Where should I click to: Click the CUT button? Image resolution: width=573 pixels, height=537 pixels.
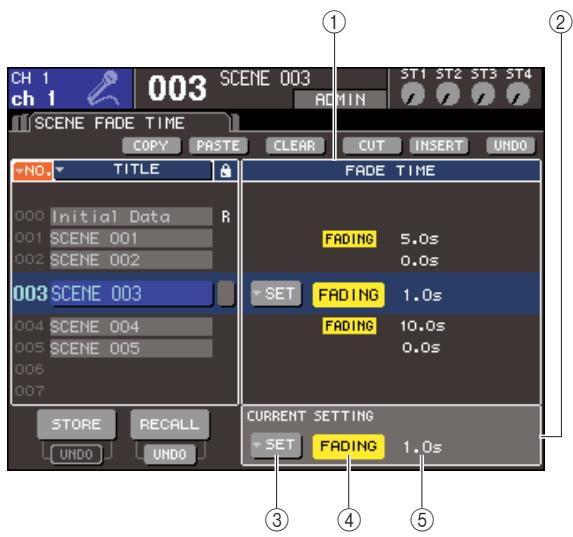372,146
